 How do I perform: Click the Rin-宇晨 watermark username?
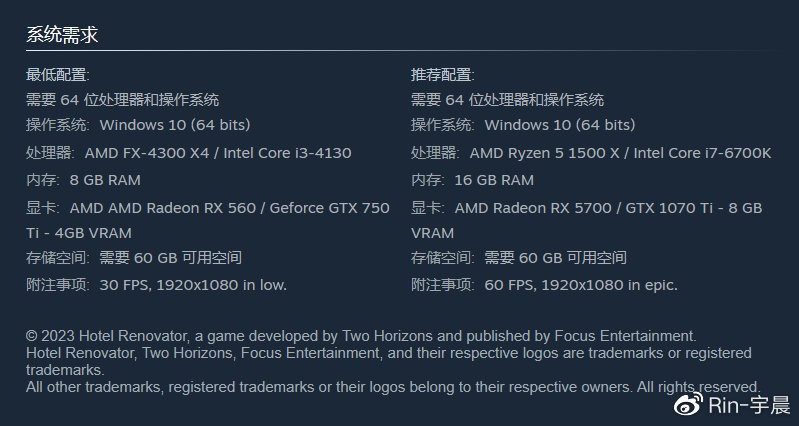pos(749,406)
